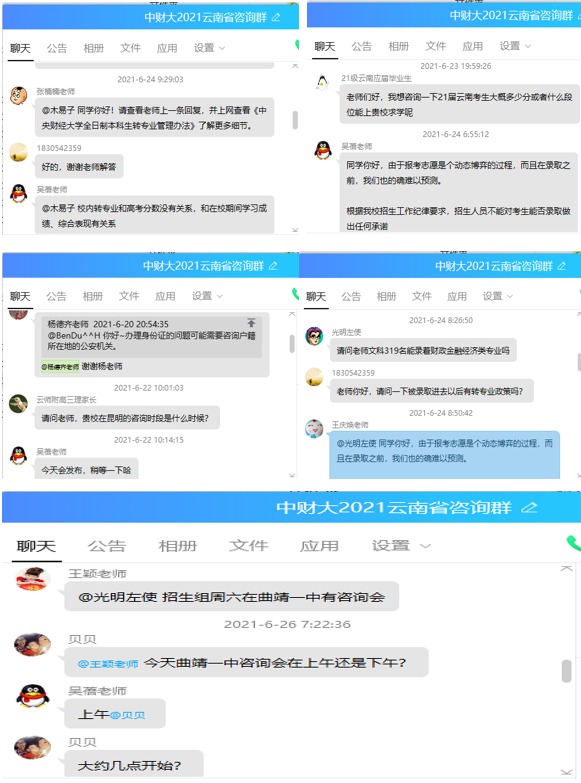Click the @王颖老师 mention link in 贝贝's message
The image size is (581, 783).
coord(108,664)
